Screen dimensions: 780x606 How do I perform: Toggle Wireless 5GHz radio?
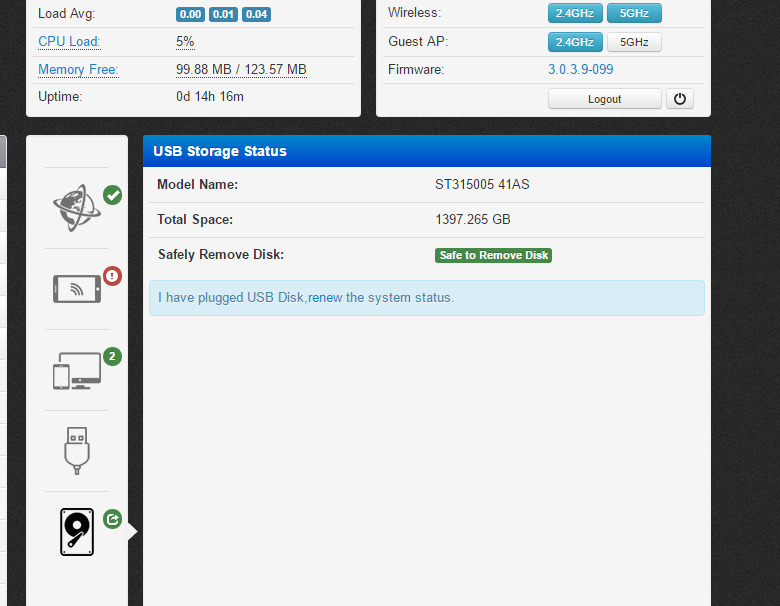[x=634, y=13]
